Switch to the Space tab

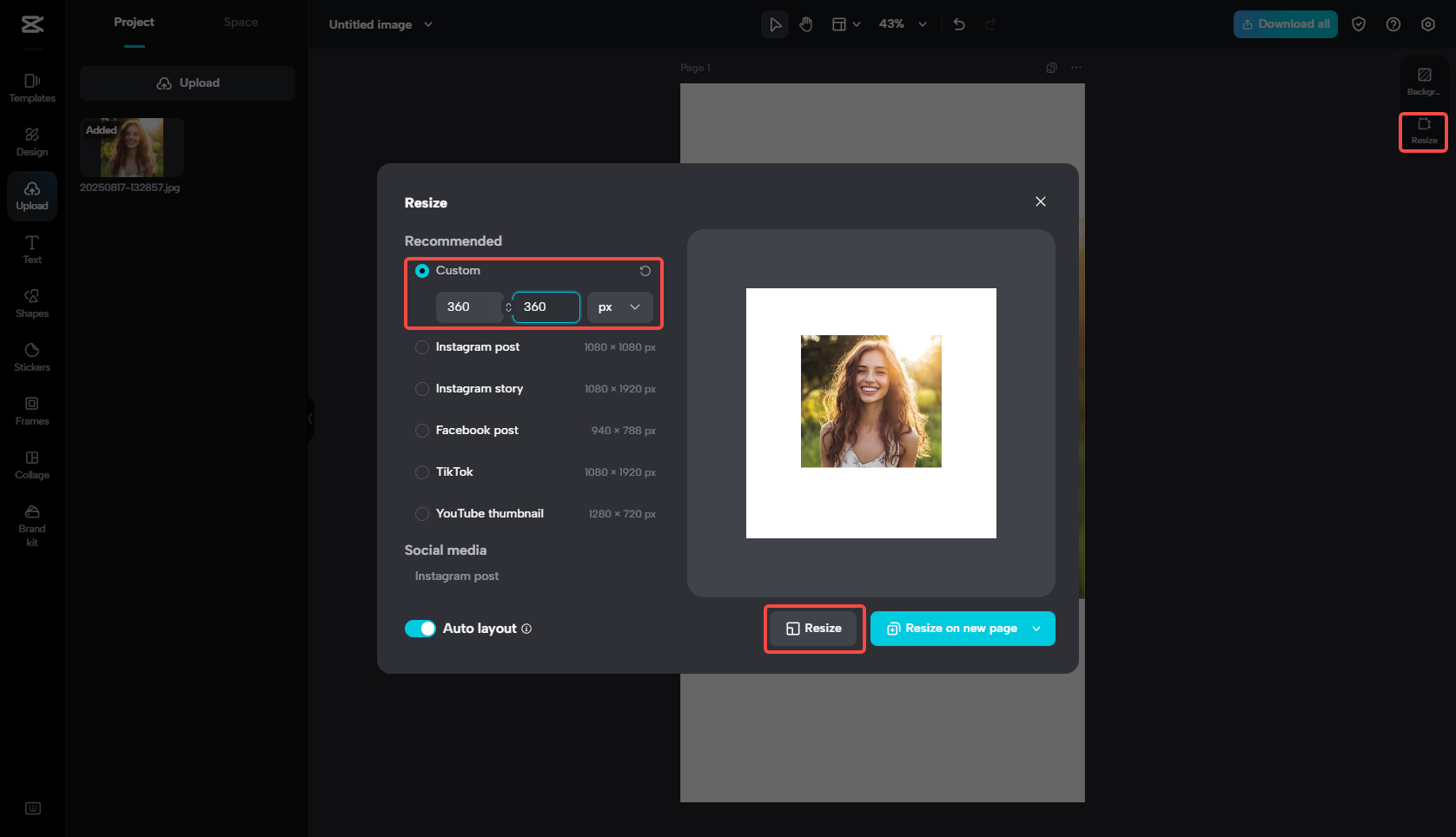pyautogui.click(x=241, y=23)
